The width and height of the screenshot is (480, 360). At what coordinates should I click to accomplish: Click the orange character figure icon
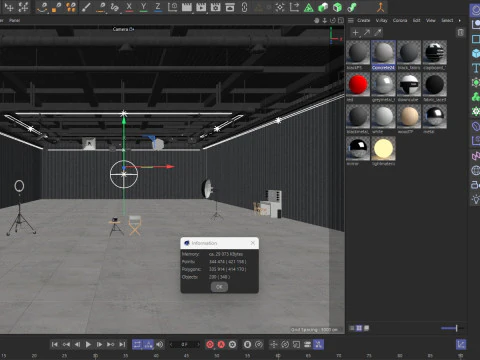click(x=380, y=7)
